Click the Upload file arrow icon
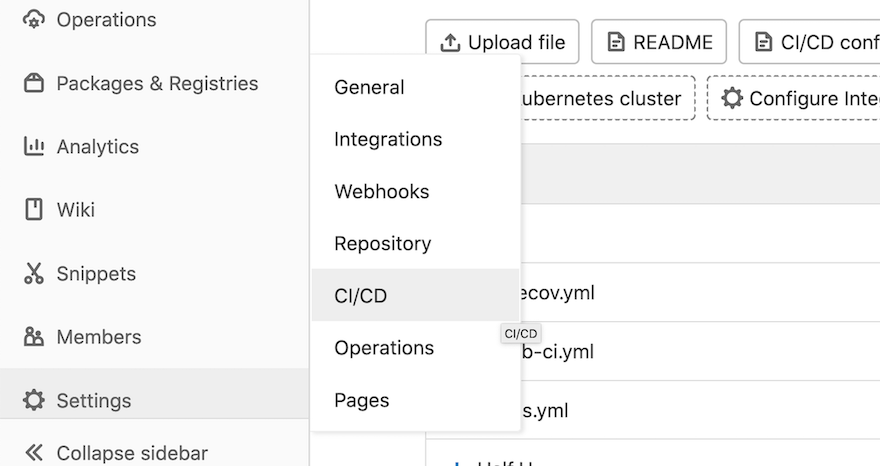This screenshot has height=466, width=880. 450,42
